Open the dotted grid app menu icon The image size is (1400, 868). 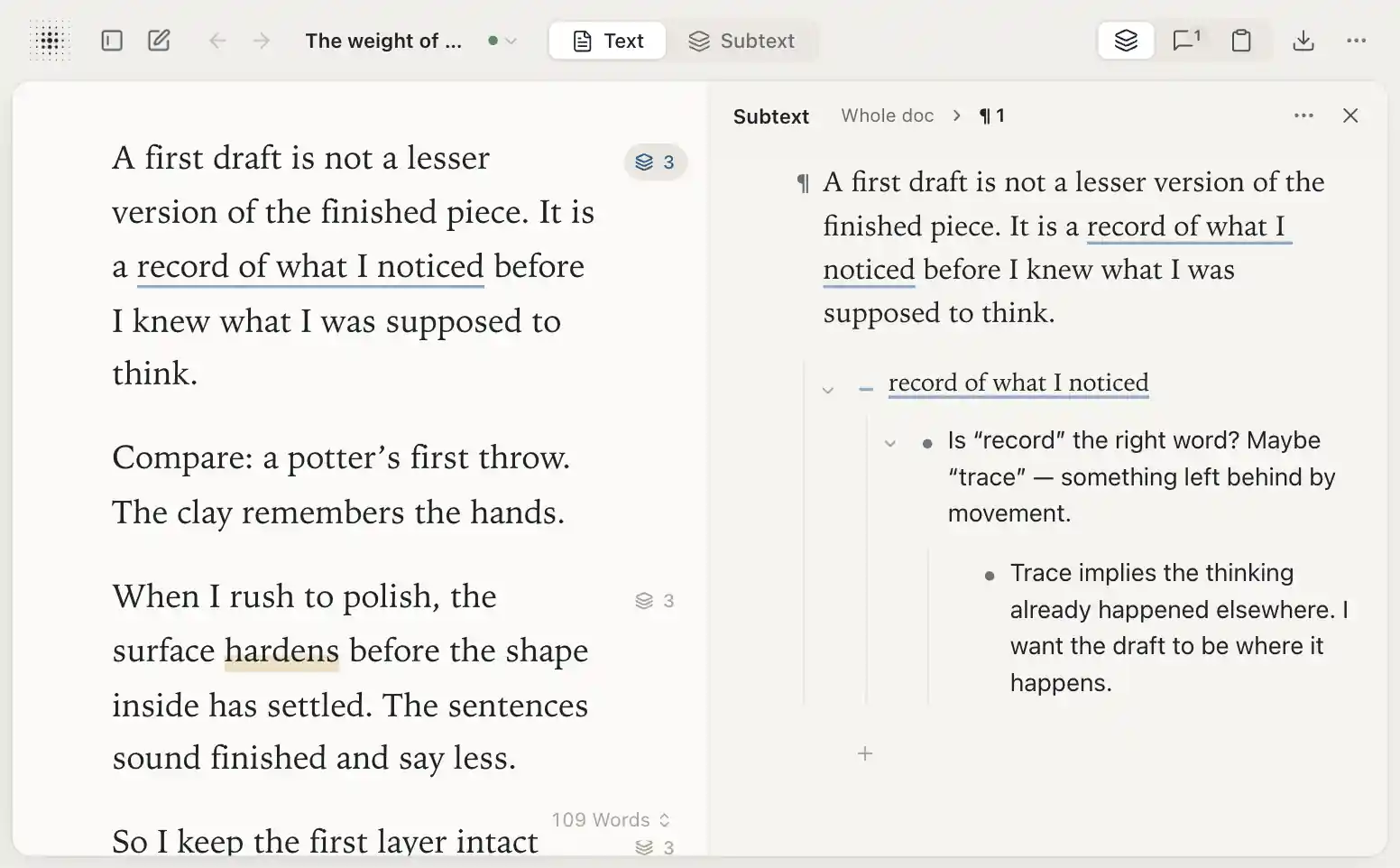(x=50, y=41)
